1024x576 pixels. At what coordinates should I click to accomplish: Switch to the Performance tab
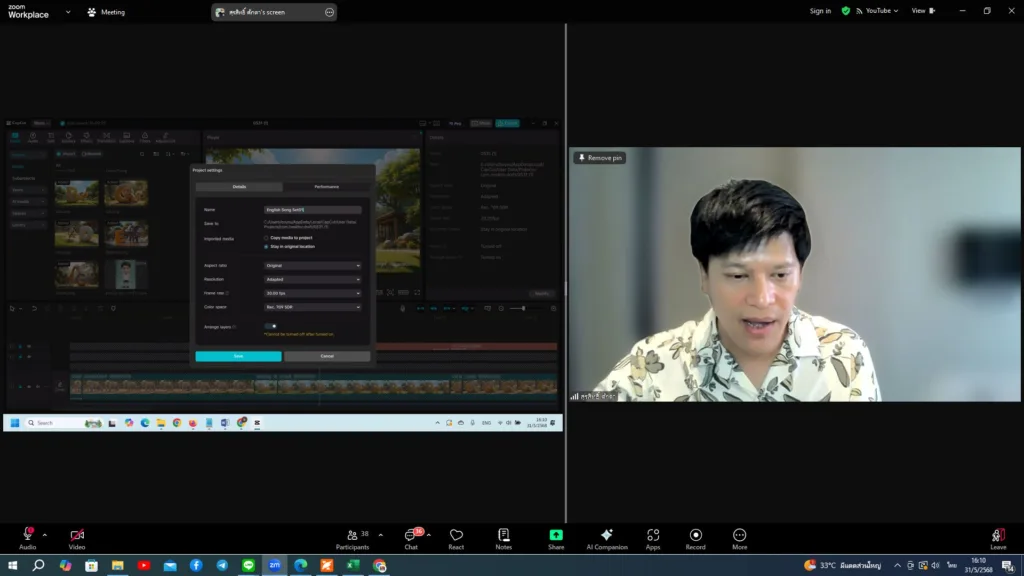(326, 187)
